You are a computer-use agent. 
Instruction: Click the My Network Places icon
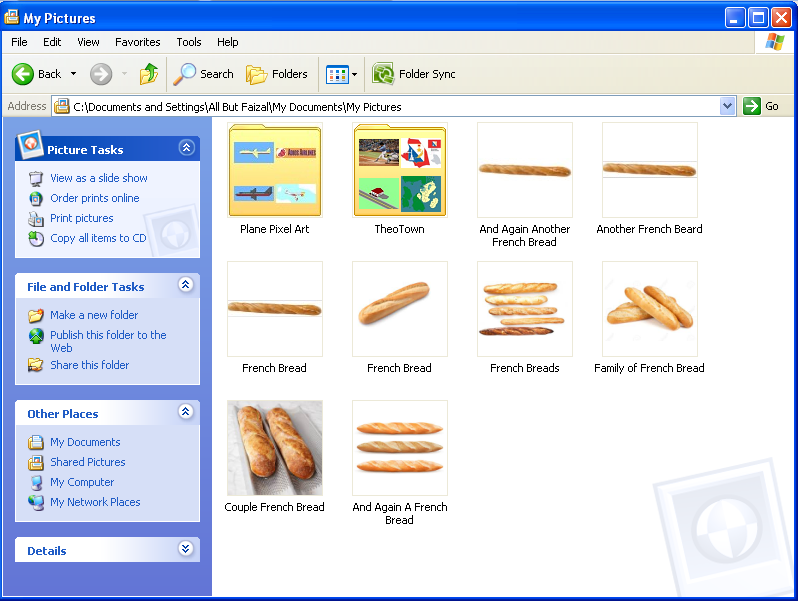[36, 502]
